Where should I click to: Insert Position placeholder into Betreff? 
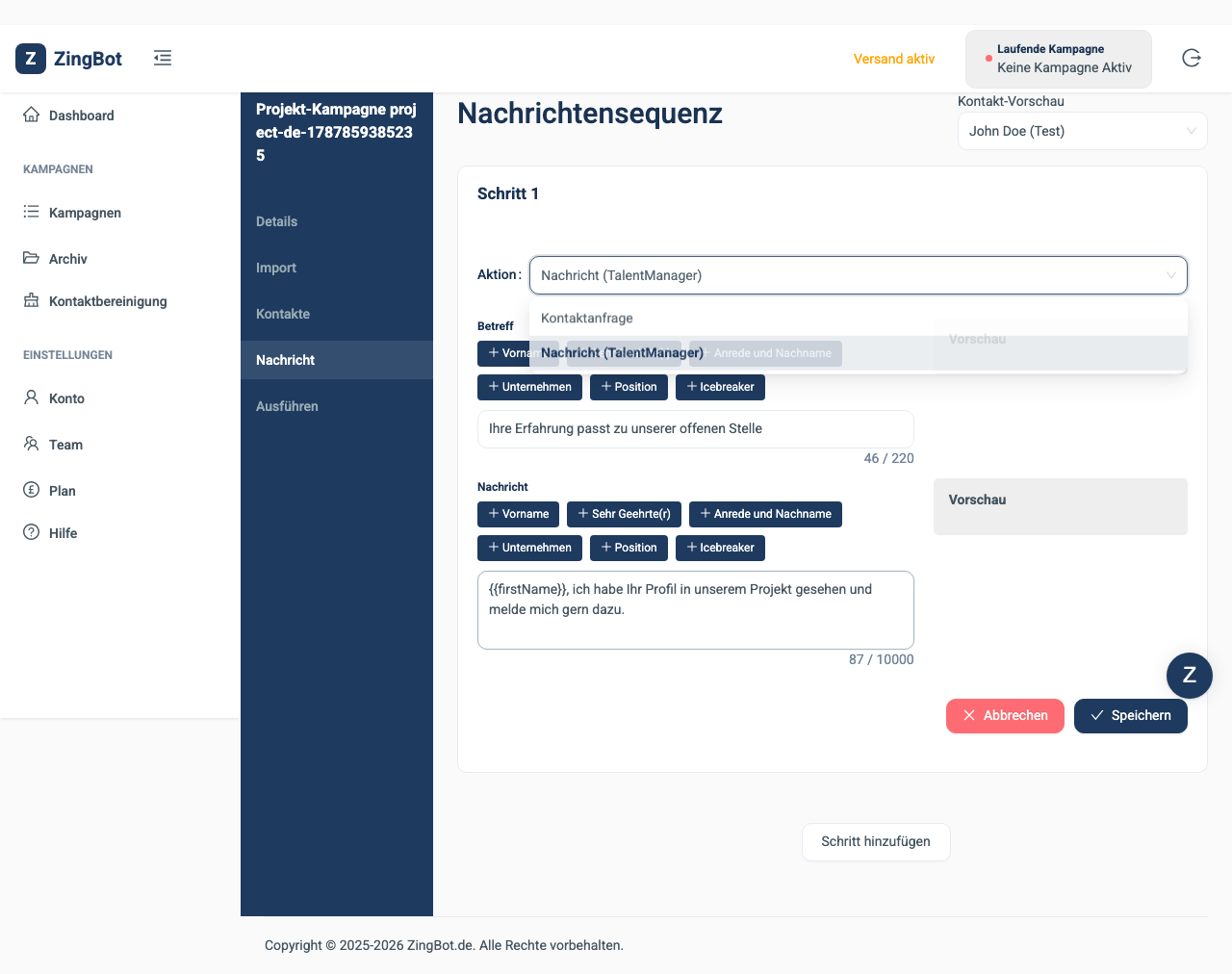(629, 387)
